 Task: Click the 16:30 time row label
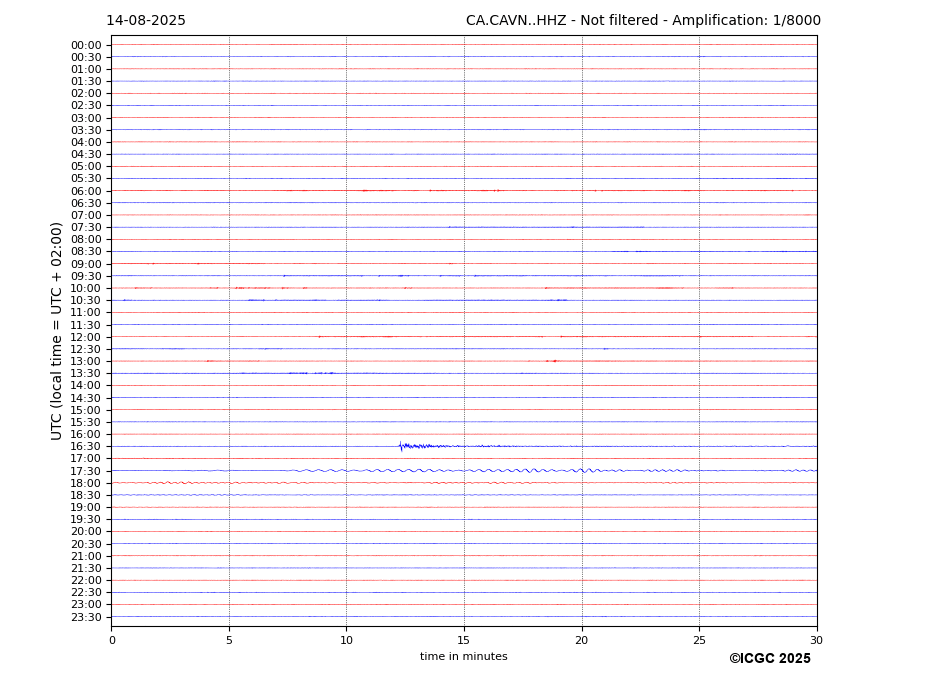86,446
